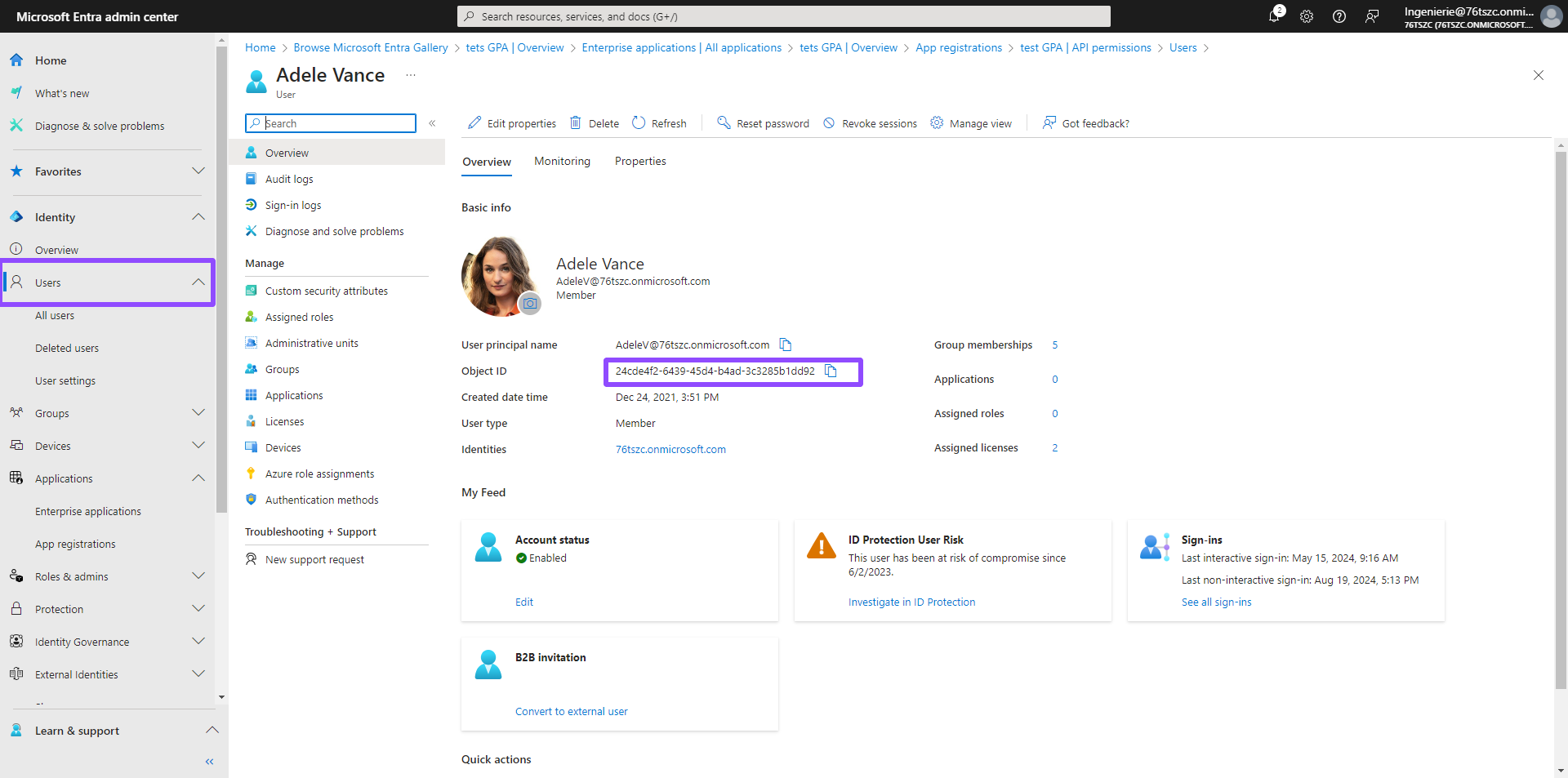This screenshot has width=1568, height=778.
Task: Click See all sign-ins link
Action: coord(1216,602)
